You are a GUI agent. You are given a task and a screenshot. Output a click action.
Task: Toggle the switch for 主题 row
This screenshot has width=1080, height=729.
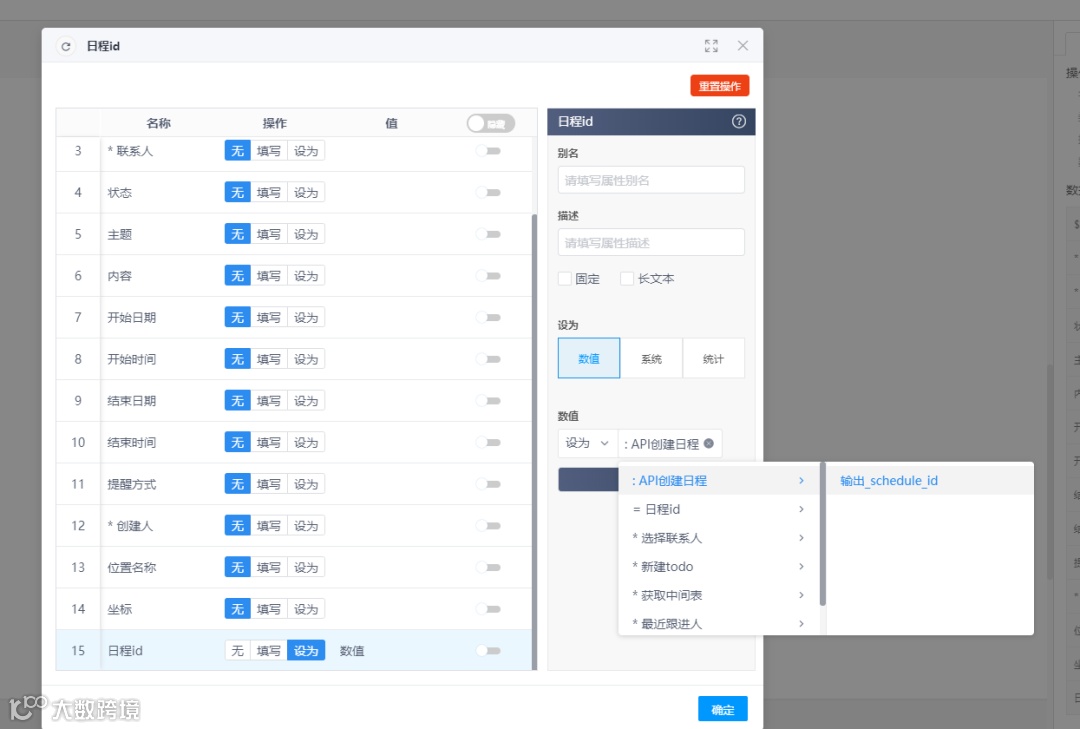pos(488,234)
